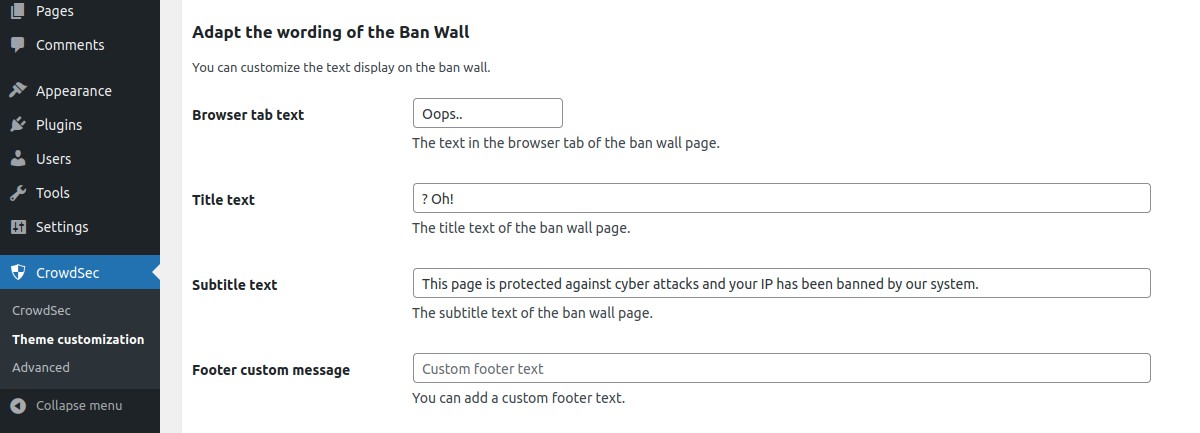The image size is (1200, 433).
Task: Go to the Plugins menu item
Action: (59, 125)
